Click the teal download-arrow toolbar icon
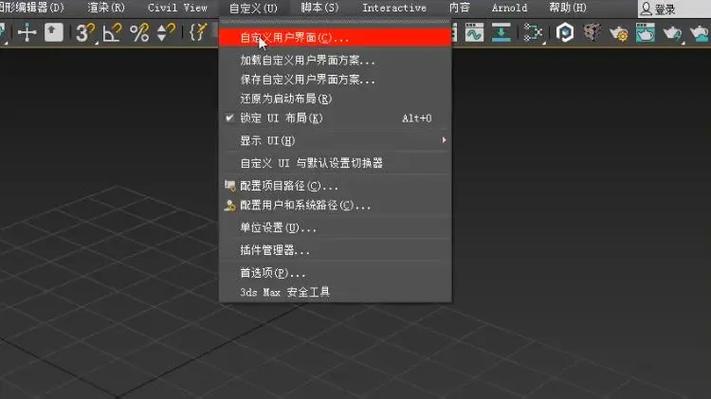The image size is (711, 399). [x=501, y=33]
